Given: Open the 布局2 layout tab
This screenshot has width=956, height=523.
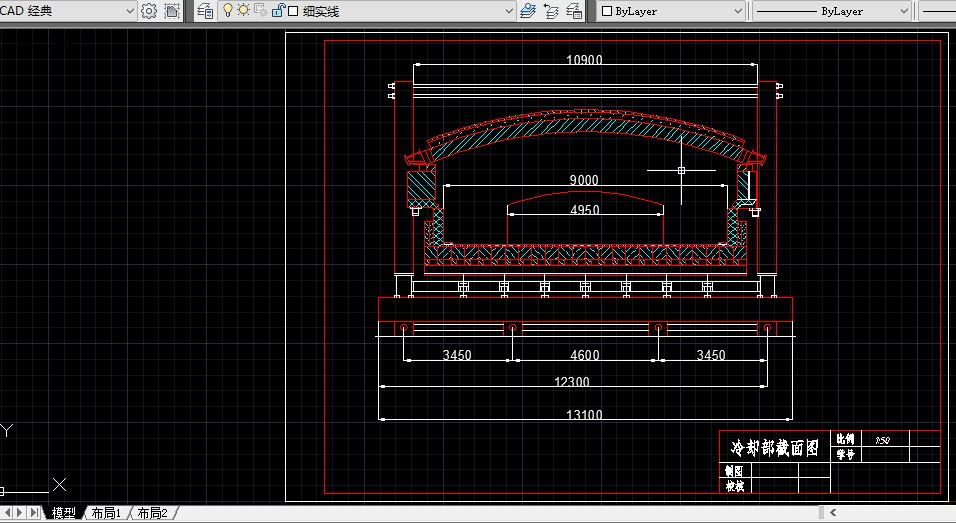Looking at the screenshot, I should 151,513.
